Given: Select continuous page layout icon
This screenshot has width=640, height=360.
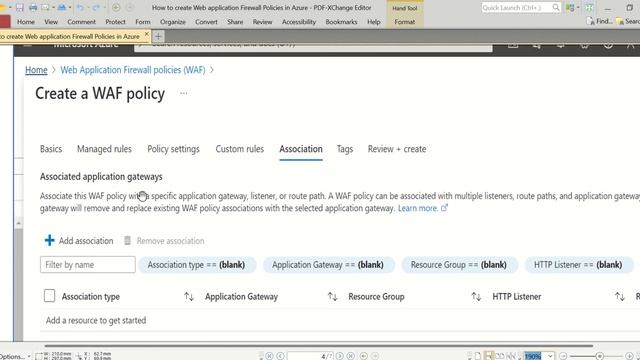Looking at the screenshot, I should pos(489,356).
